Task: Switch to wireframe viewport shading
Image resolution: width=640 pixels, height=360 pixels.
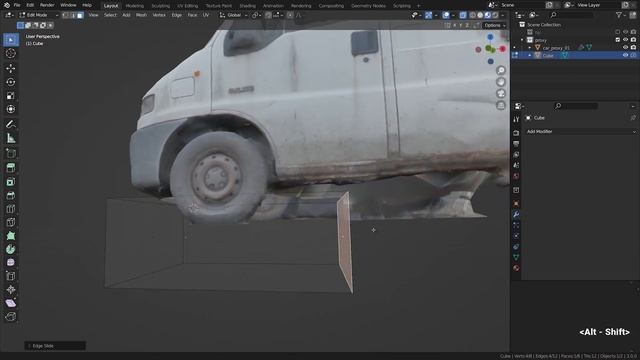Action: tap(473, 15)
